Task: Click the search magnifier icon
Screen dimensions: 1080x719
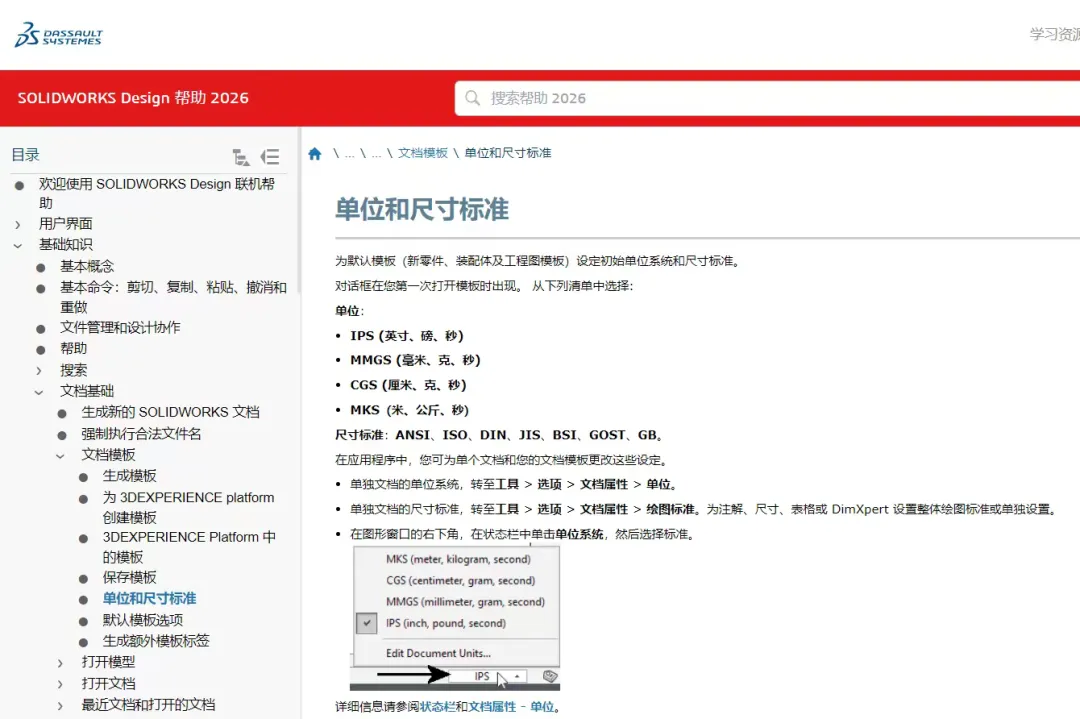Action: 472,98
